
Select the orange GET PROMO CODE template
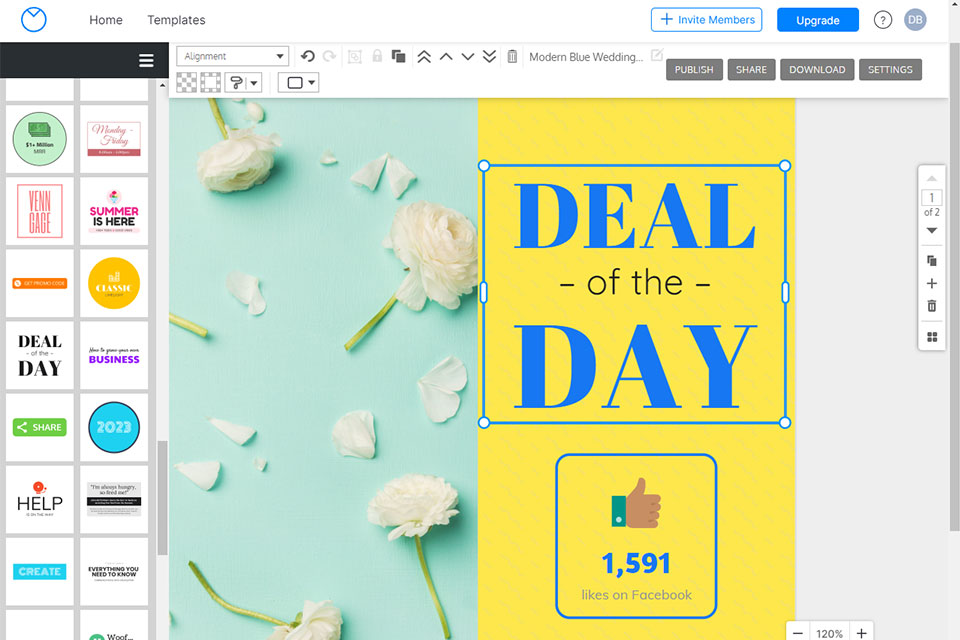[40, 283]
